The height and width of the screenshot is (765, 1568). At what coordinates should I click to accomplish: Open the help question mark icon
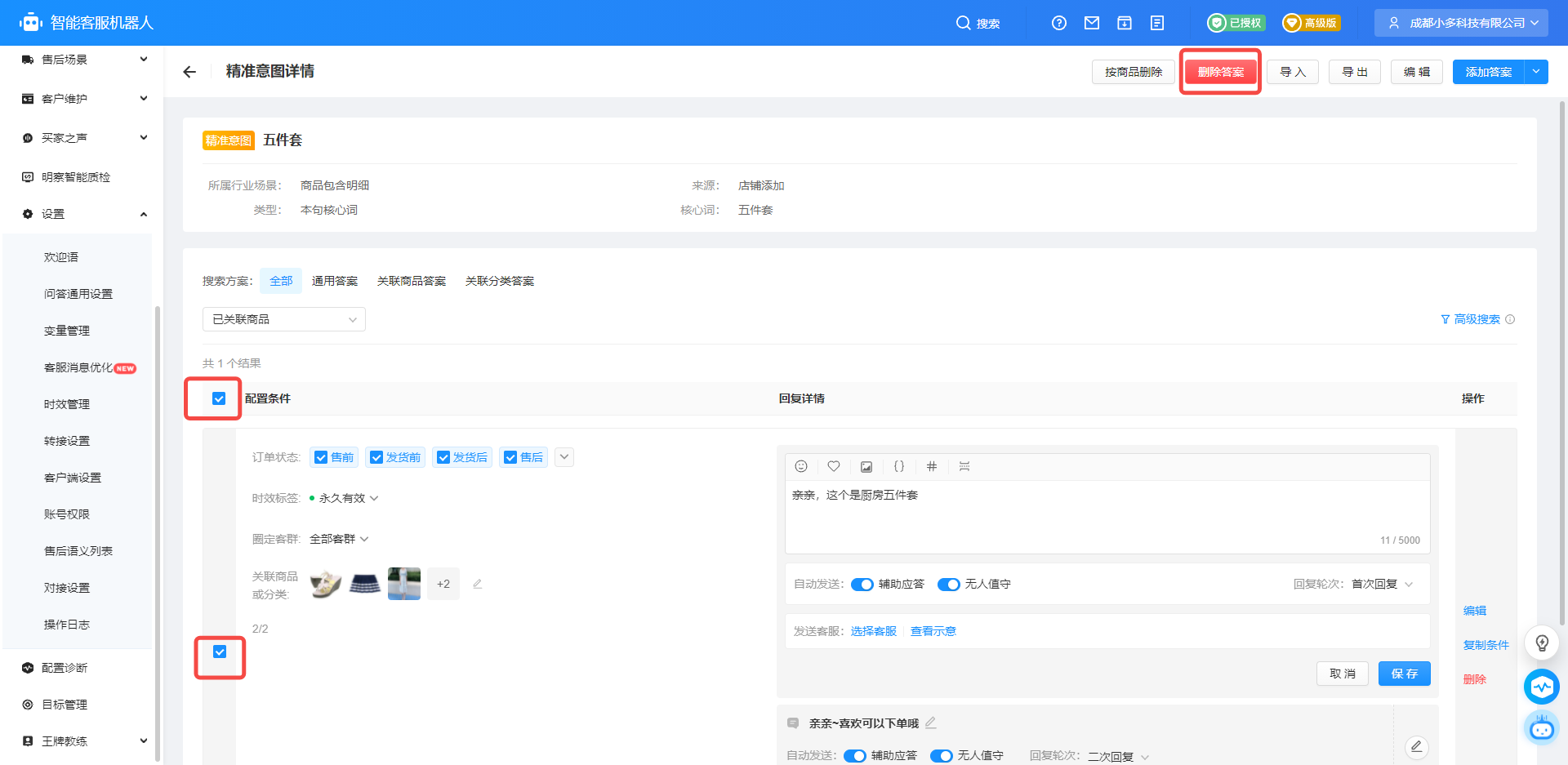coord(1059,23)
